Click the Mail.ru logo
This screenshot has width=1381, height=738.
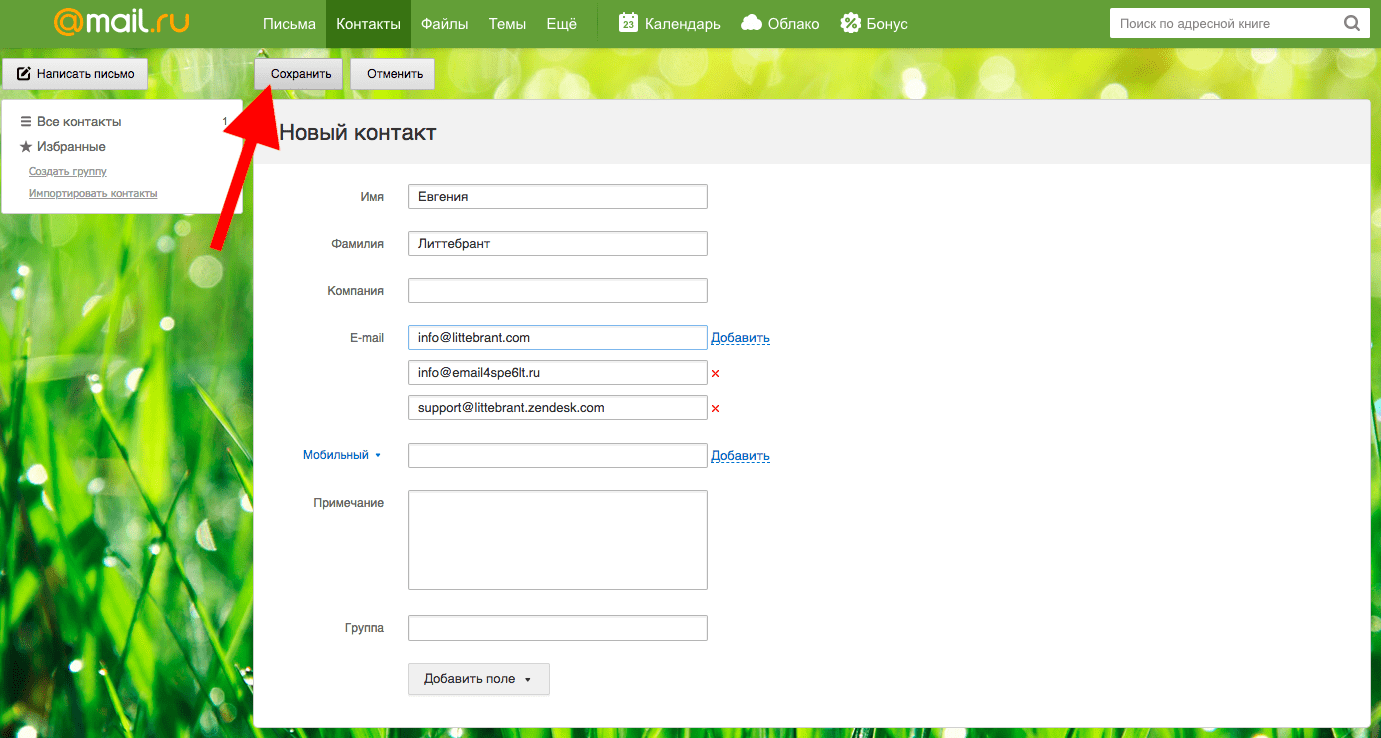pos(121,23)
